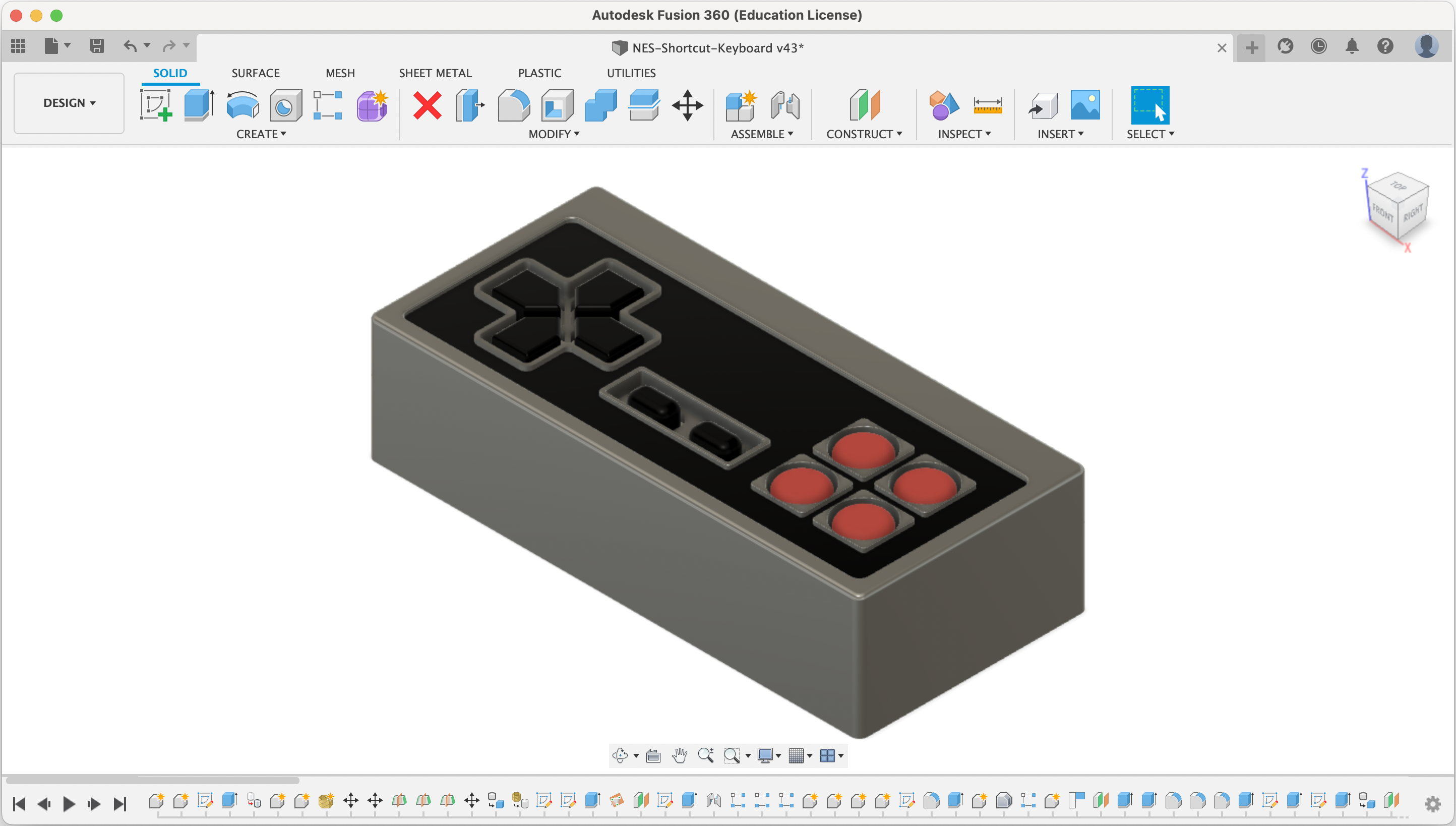Jump timeline to the end
This screenshot has width=1456, height=826.
pos(119,804)
